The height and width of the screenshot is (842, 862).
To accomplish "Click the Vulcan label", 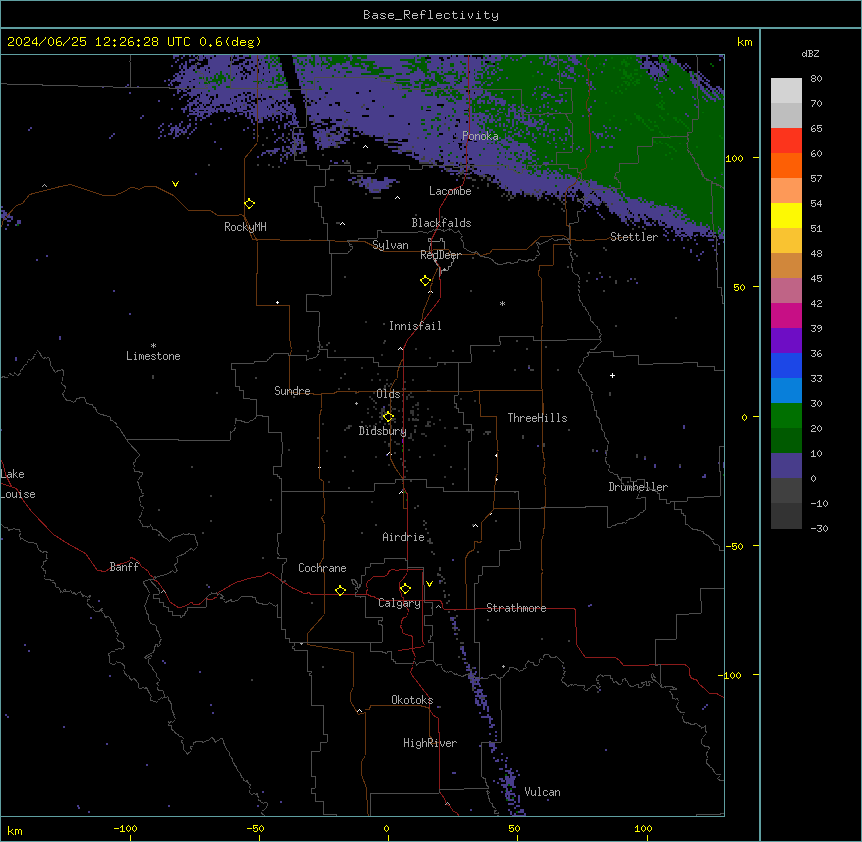I will (543, 792).
